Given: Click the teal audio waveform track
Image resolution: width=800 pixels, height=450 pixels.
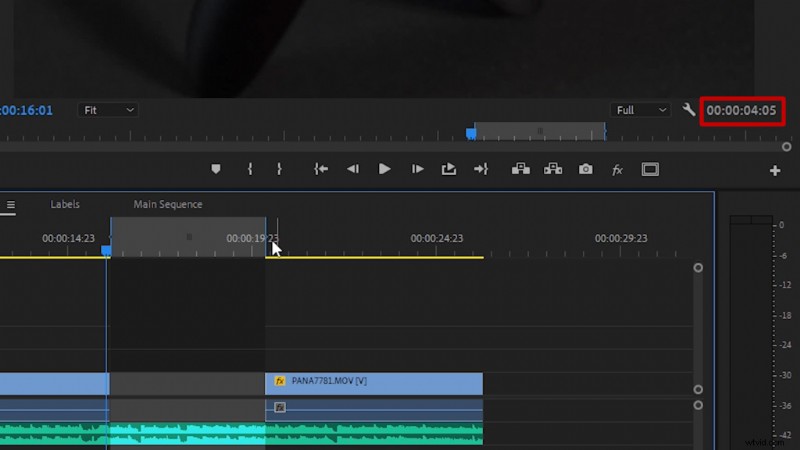Looking at the screenshot, I should [241, 434].
